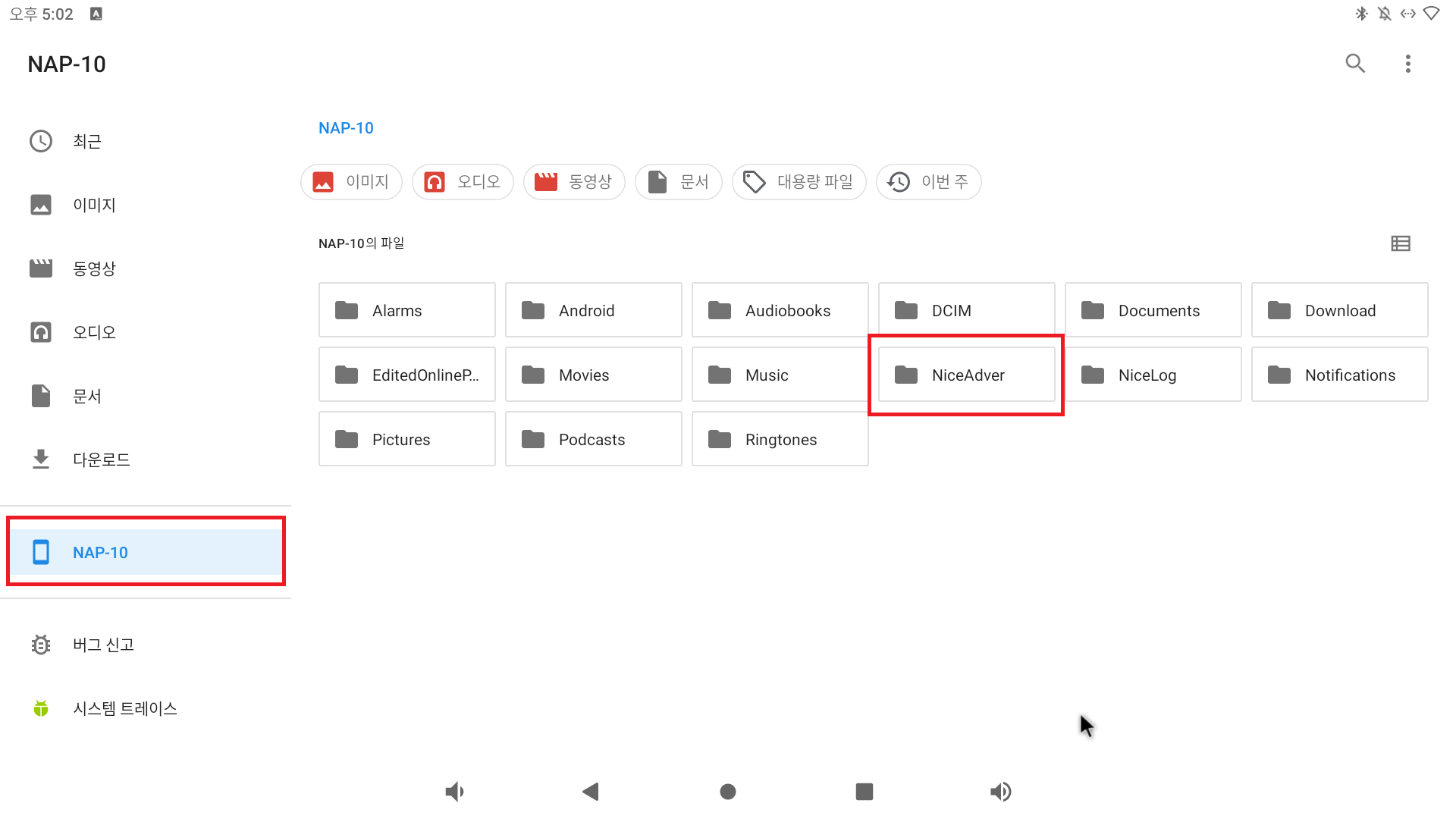Enable the 동영상 filter chip
The height and width of the screenshot is (819, 1456).
tap(574, 182)
